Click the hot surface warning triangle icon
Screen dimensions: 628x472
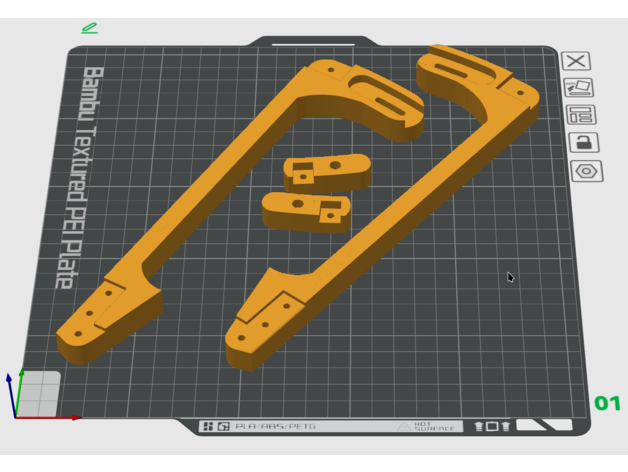coord(403,426)
